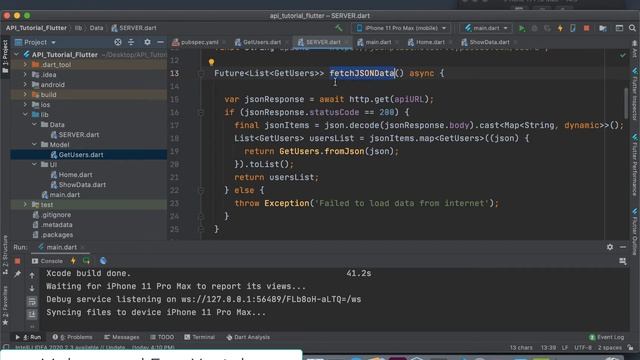Click the green inspection checkmark in editor
The height and width of the screenshot is (360, 640).
coord(622,55)
